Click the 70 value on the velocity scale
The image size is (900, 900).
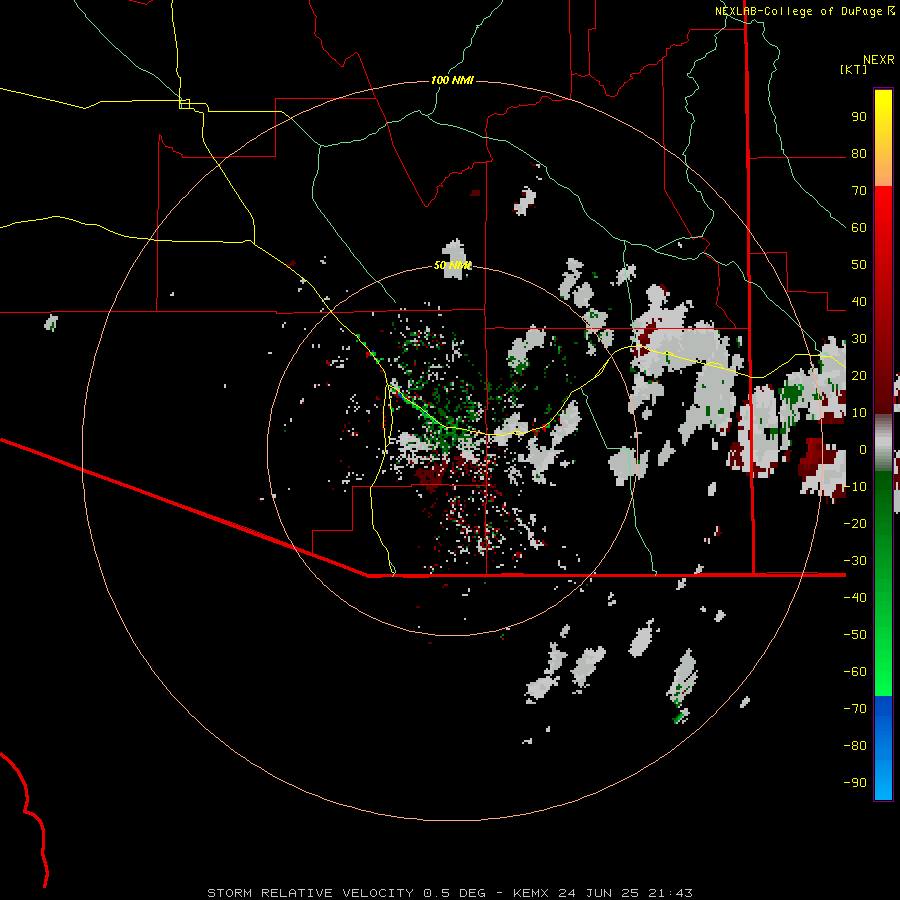[859, 191]
